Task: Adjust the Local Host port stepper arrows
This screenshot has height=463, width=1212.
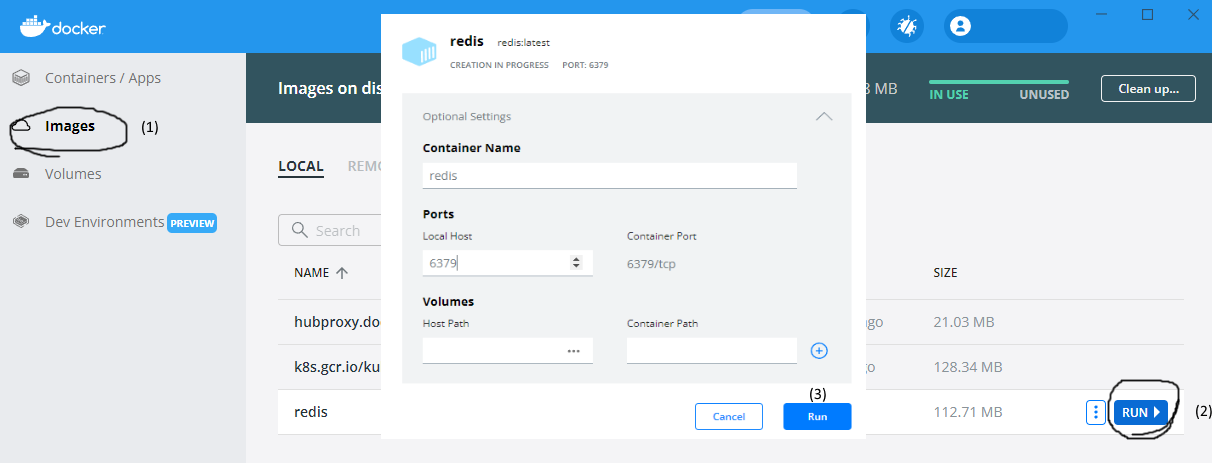Action: [x=575, y=263]
